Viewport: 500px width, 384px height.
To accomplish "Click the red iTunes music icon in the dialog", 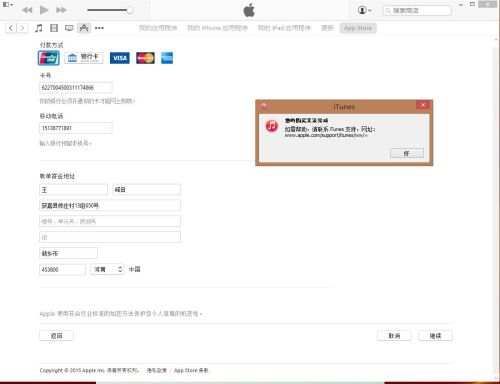I will [272, 126].
